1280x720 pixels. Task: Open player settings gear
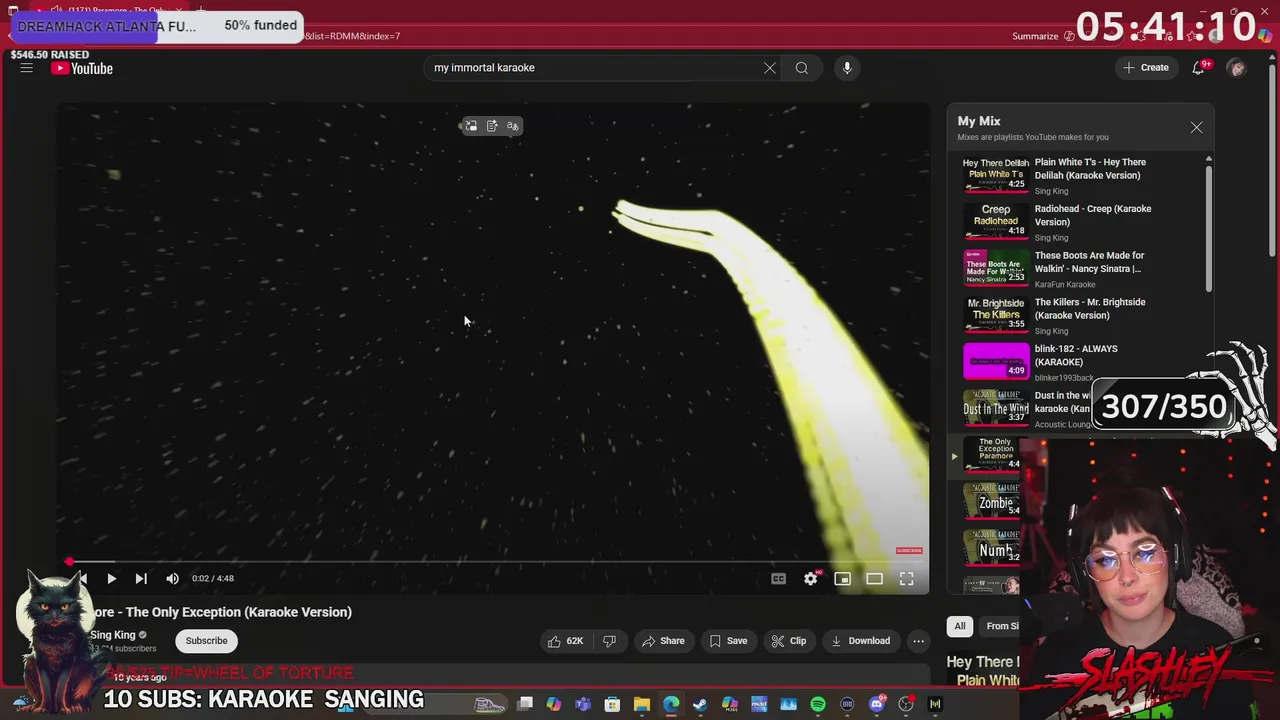[x=810, y=578]
